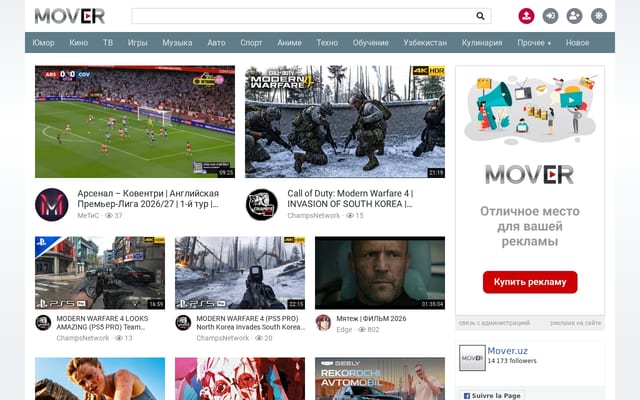This screenshot has width=640, height=400.
Task: Open the Авто category
Action: pyautogui.click(x=216, y=42)
